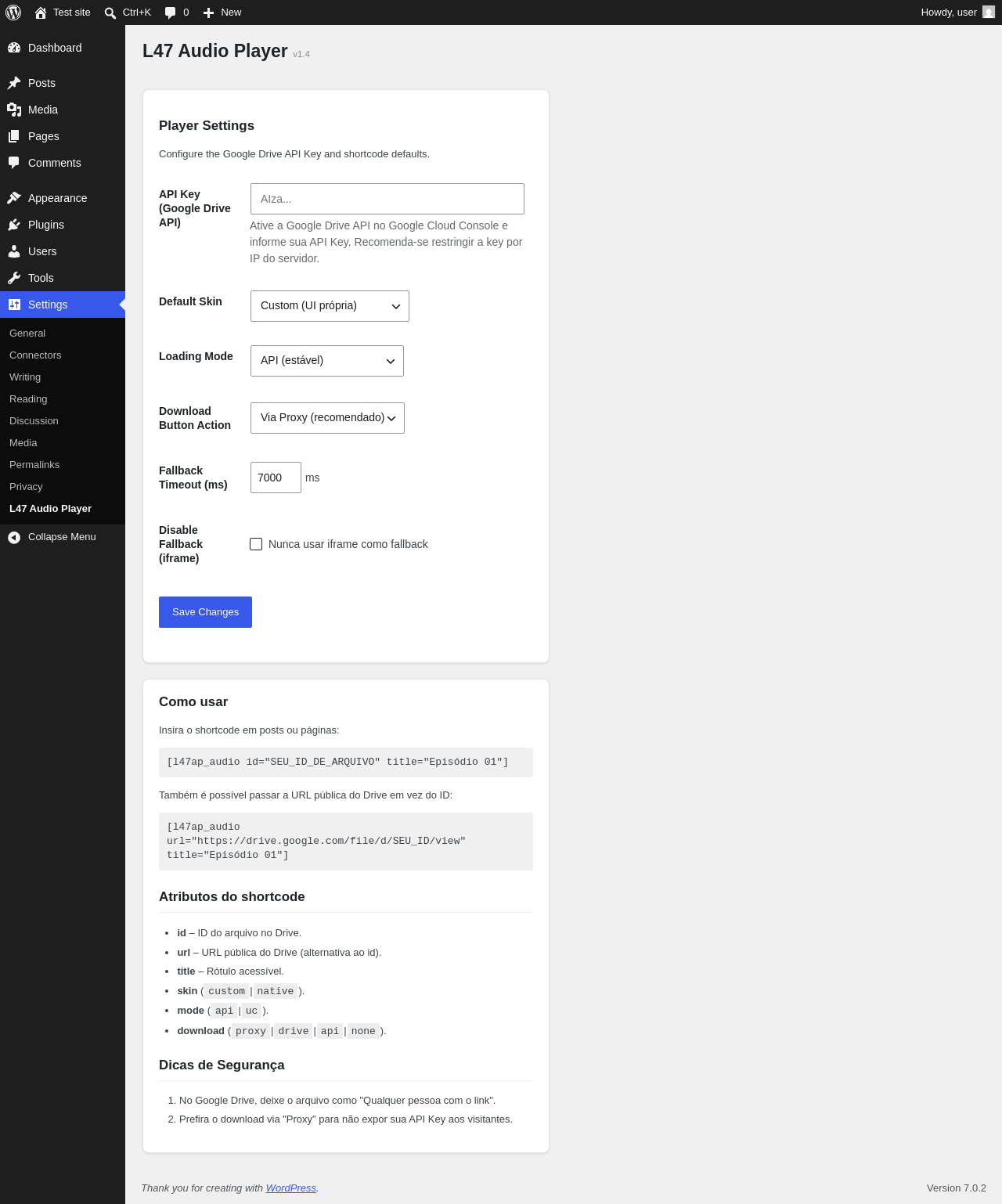Select L47 Audio Player submenu item
Image resolution: width=1002 pixels, height=1204 pixels.
pyautogui.click(x=50, y=509)
